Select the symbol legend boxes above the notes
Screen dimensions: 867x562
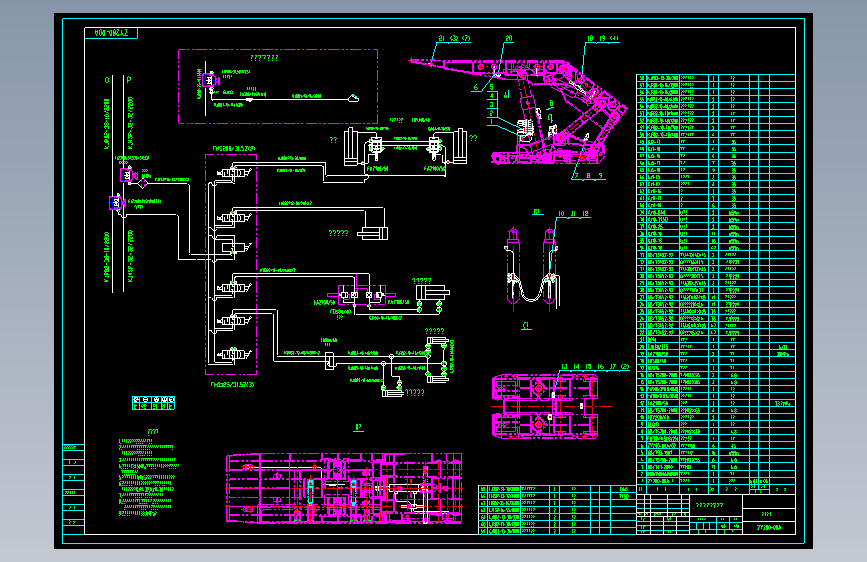153,403
